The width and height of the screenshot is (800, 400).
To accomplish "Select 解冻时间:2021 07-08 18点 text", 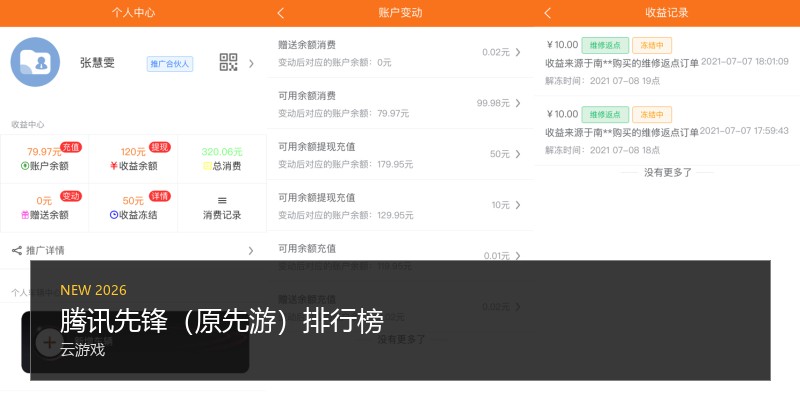I will point(603,150).
